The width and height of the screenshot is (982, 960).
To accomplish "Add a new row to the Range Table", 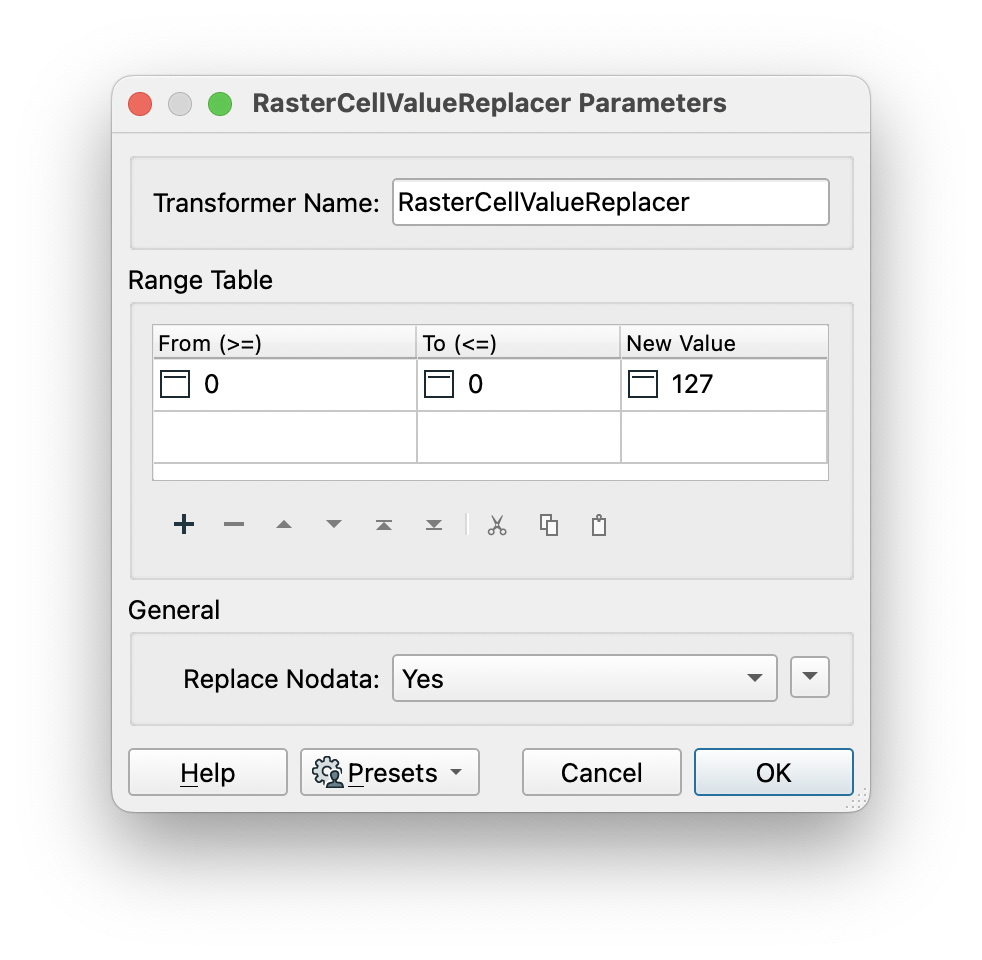I will pos(183,524).
